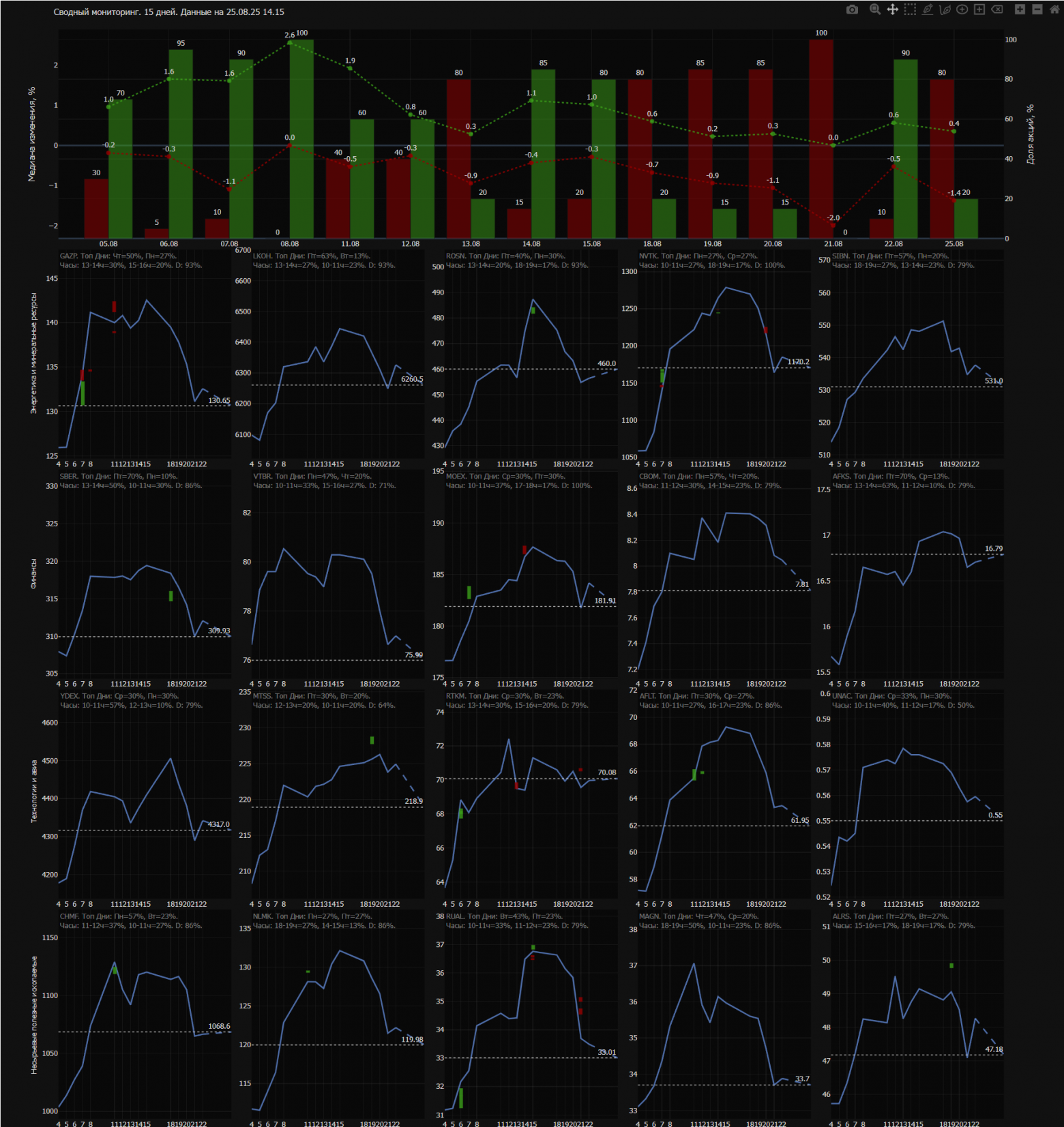Select the Draw circle tool
Viewport: 1064px width, 1127px height.
[962, 10]
